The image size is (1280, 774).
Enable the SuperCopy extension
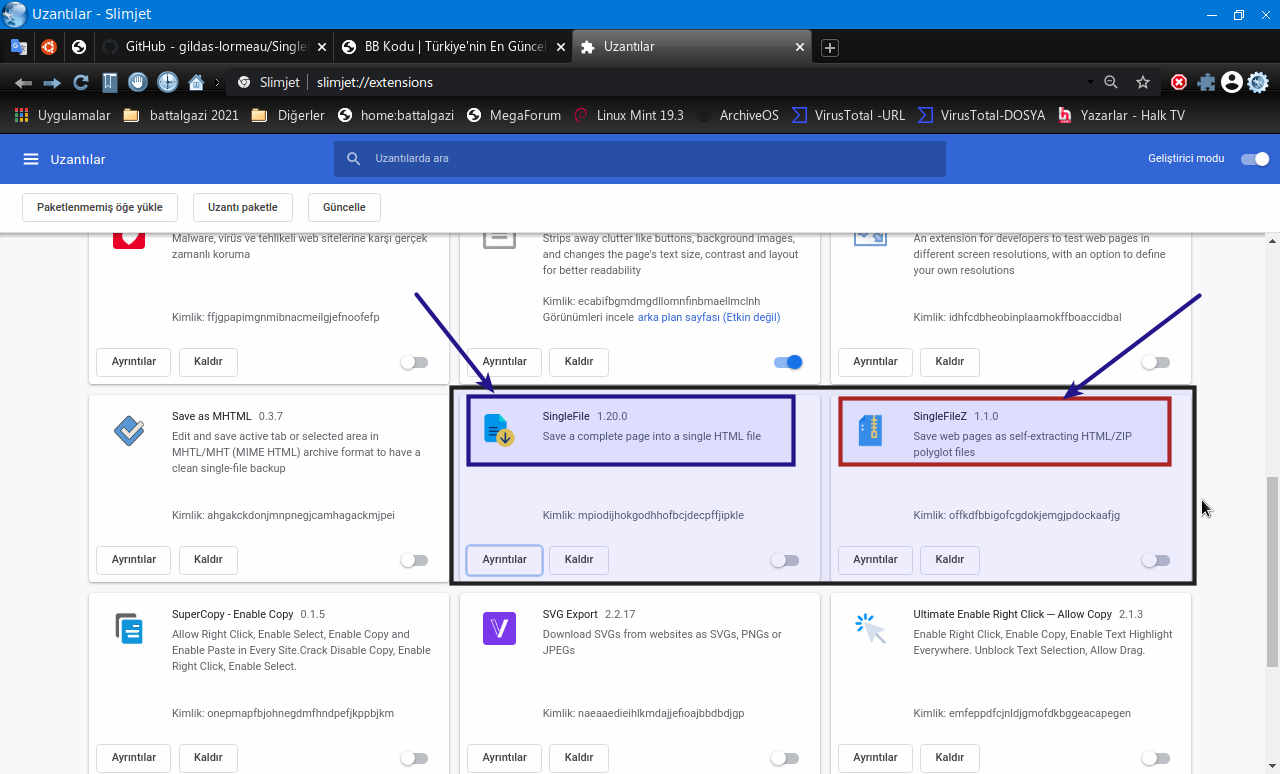click(x=414, y=758)
